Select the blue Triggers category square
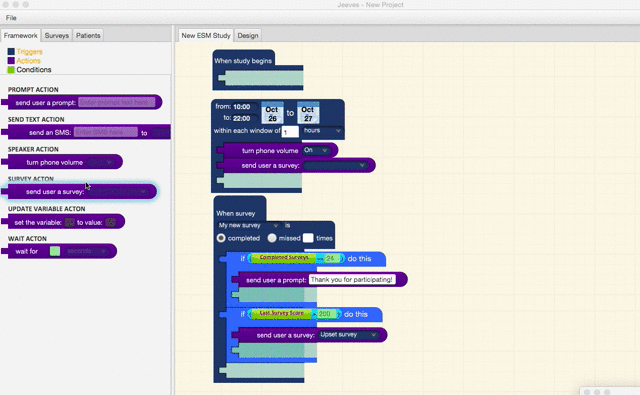Viewport: 640px width, 395px height. click(x=11, y=51)
